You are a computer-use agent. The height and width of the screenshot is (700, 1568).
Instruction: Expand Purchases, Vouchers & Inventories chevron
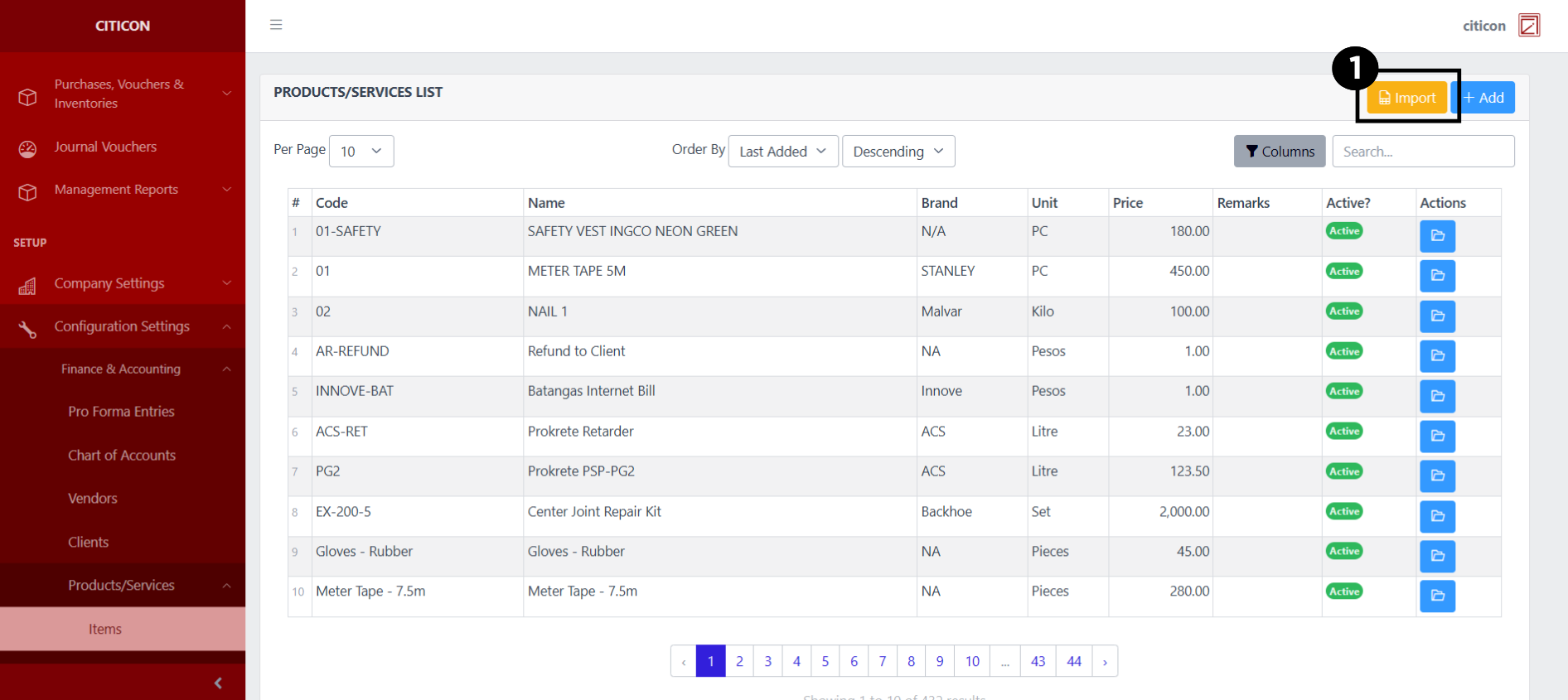(x=227, y=94)
